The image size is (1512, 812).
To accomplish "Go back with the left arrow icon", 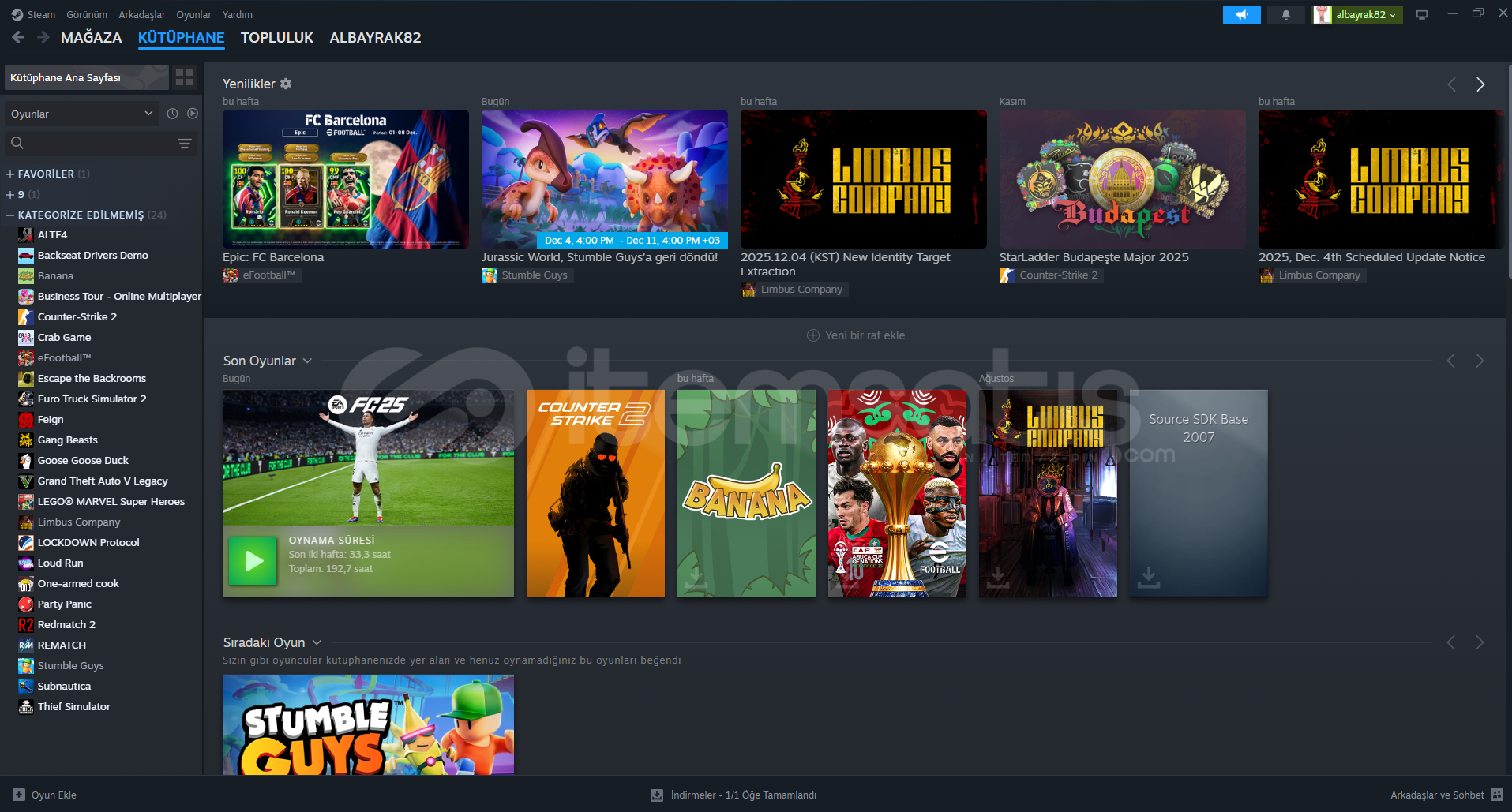I will click(18, 37).
